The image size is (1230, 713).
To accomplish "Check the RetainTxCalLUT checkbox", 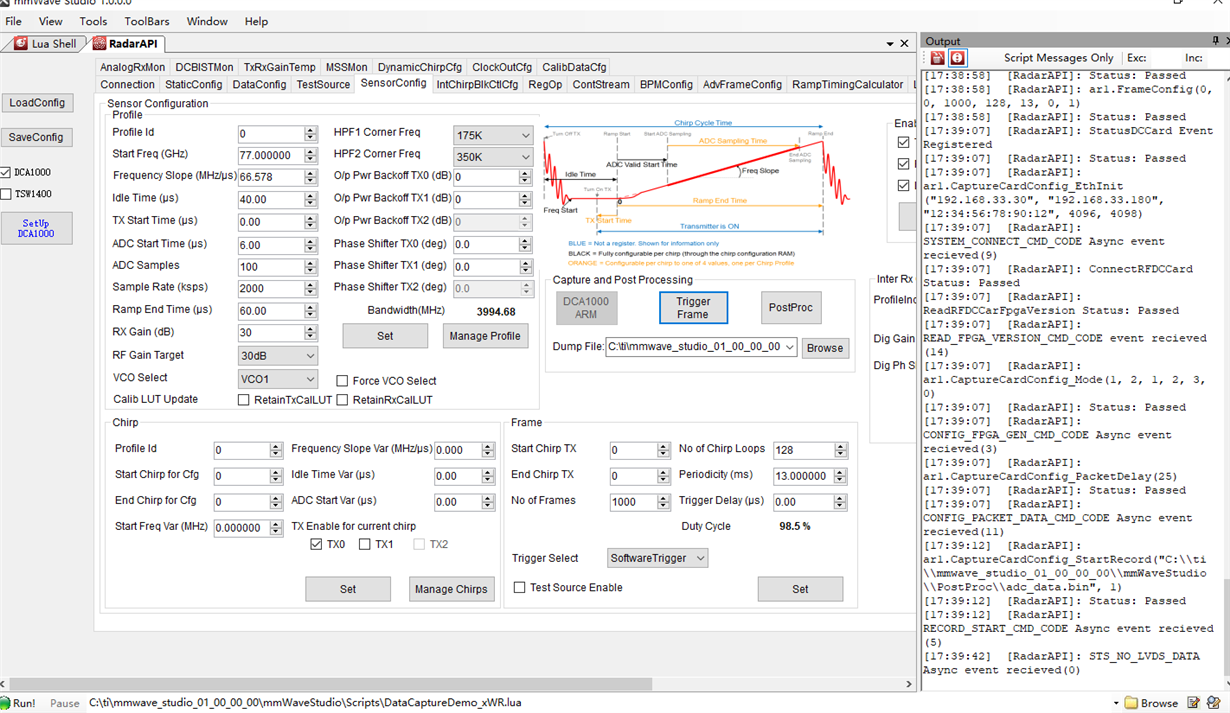I will [243, 400].
